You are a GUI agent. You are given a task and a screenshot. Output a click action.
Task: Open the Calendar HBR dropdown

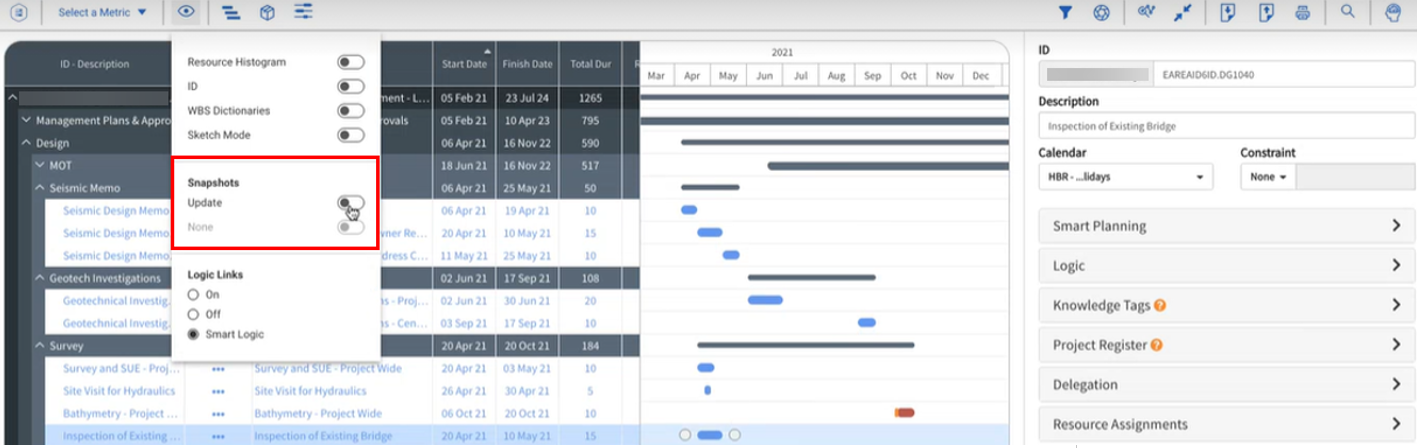[x=1126, y=176]
